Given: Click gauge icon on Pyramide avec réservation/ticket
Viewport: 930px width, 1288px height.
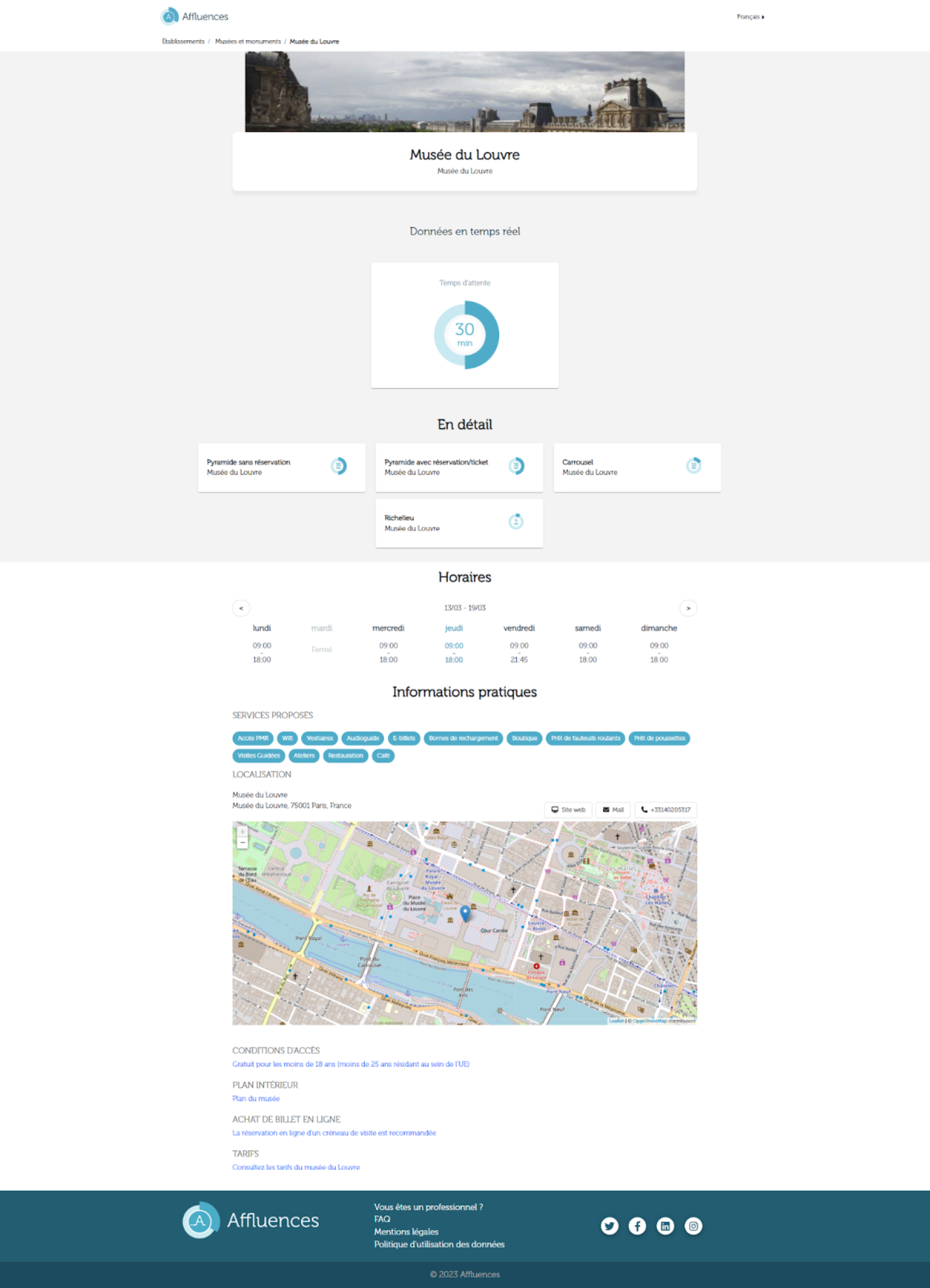Looking at the screenshot, I should coord(516,466).
